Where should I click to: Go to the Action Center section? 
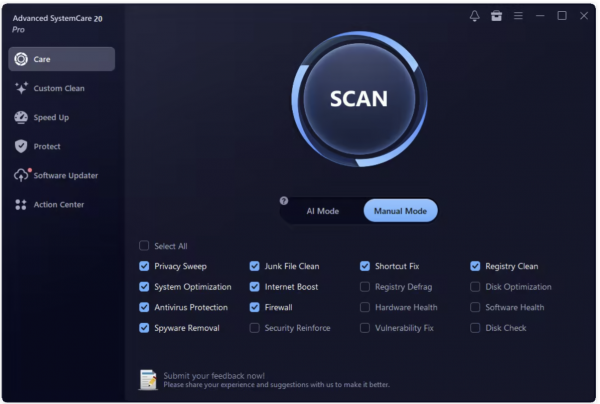pyautogui.click(x=59, y=205)
